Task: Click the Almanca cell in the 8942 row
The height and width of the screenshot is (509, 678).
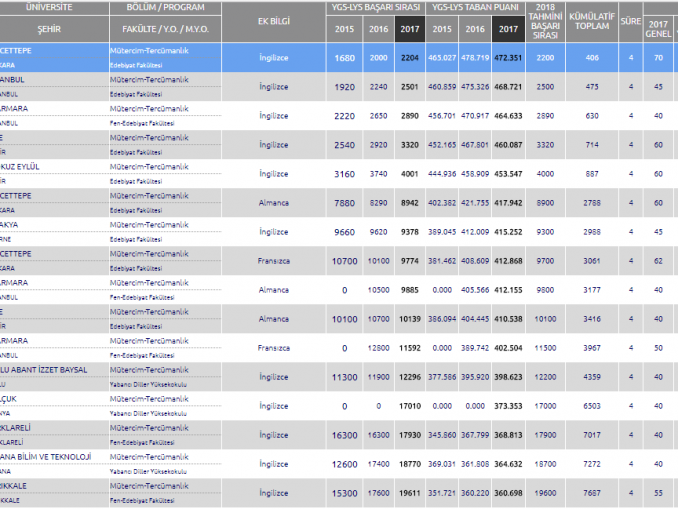Action: (272, 203)
